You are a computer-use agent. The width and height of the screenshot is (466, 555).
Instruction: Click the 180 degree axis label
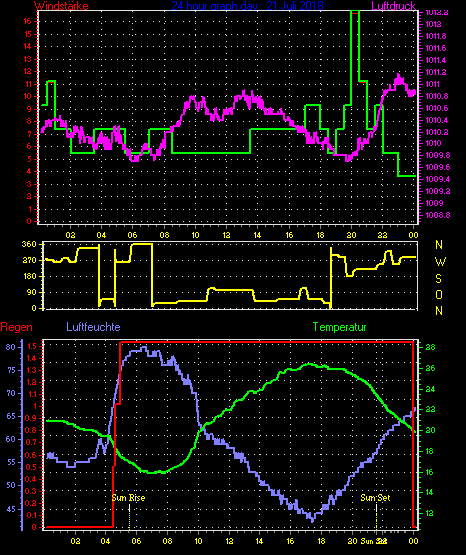[29, 276]
